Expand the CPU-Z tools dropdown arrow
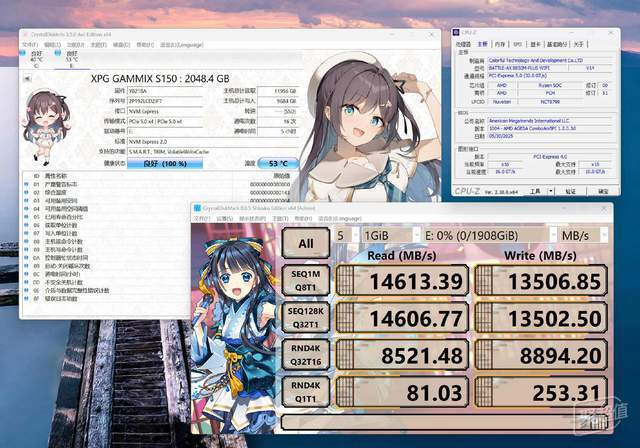The image size is (640, 448). pyautogui.click(x=551, y=191)
